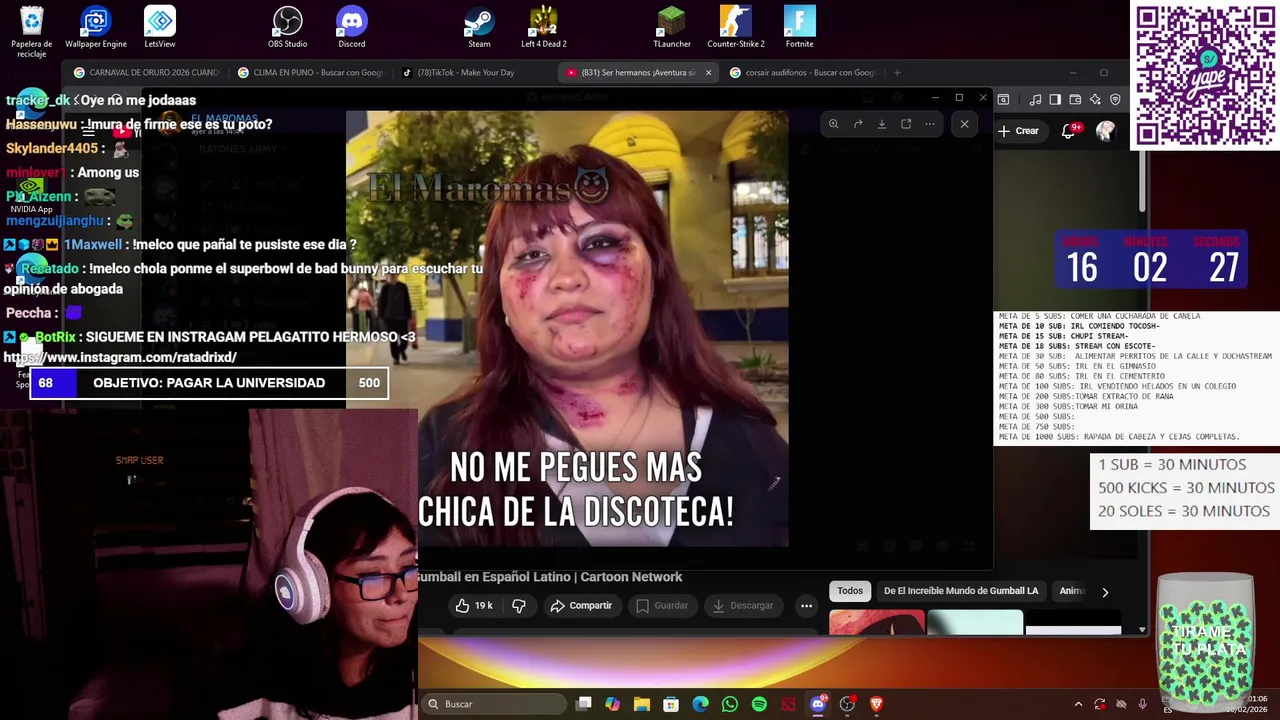Open Task View on the taskbar
The image size is (1280, 720).
click(x=584, y=704)
